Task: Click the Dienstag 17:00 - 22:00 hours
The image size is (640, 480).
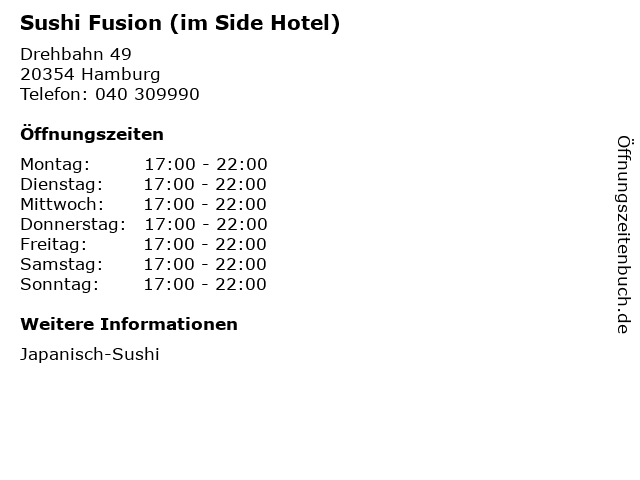Action: (x=205, y=184)
